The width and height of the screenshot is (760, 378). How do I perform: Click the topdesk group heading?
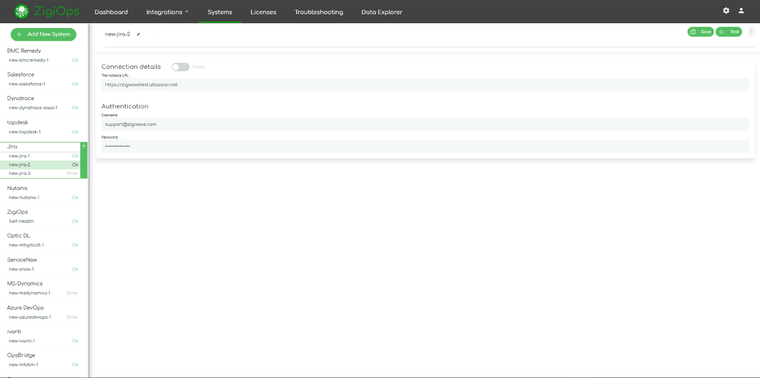pyautogui.click(x=17, y=123)
